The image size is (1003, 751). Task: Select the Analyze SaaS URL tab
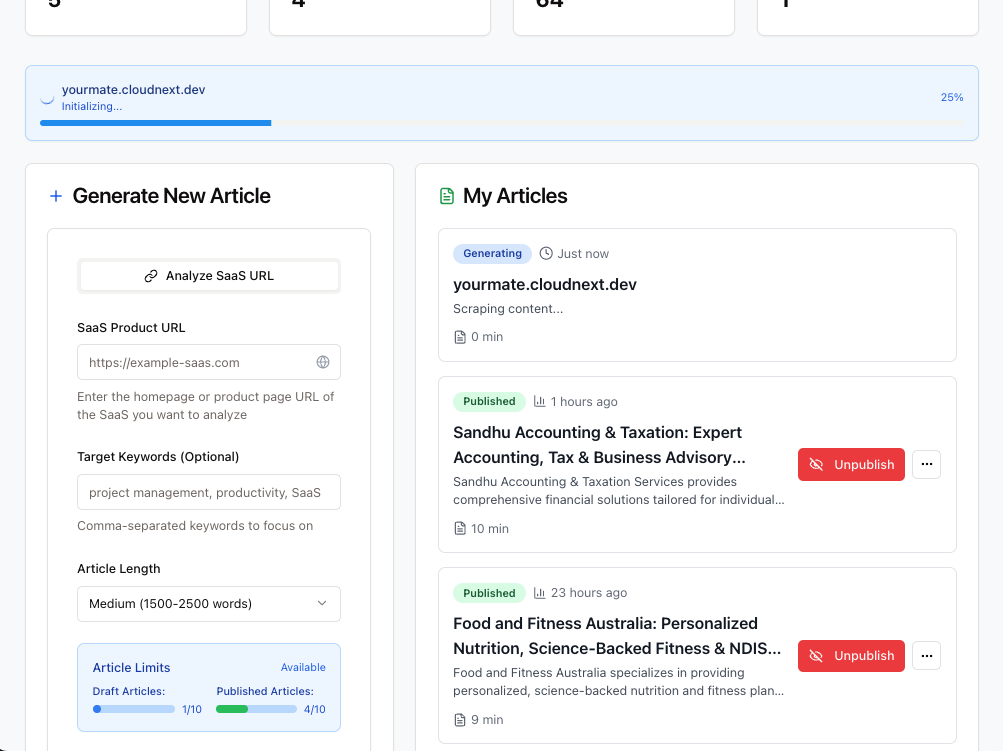pyautogui.click(x=209, y=276)
